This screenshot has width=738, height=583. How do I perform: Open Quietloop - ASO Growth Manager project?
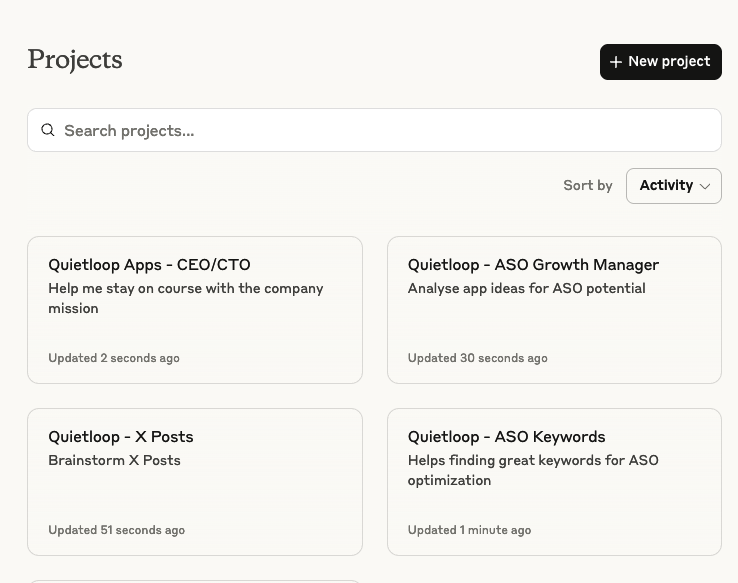tap(533, 265)
